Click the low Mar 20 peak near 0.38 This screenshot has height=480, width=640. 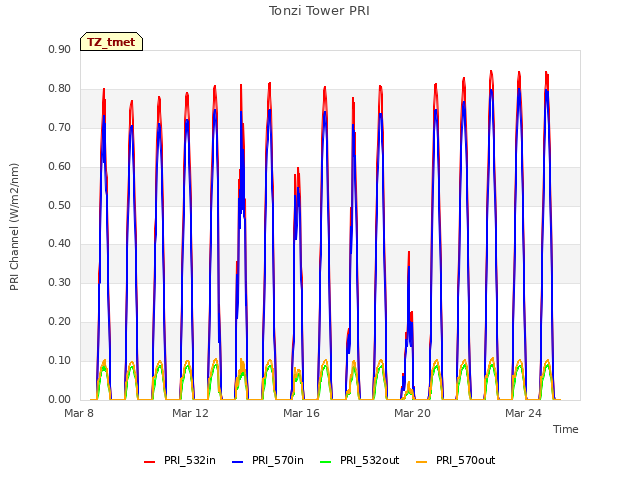(409, 252)
